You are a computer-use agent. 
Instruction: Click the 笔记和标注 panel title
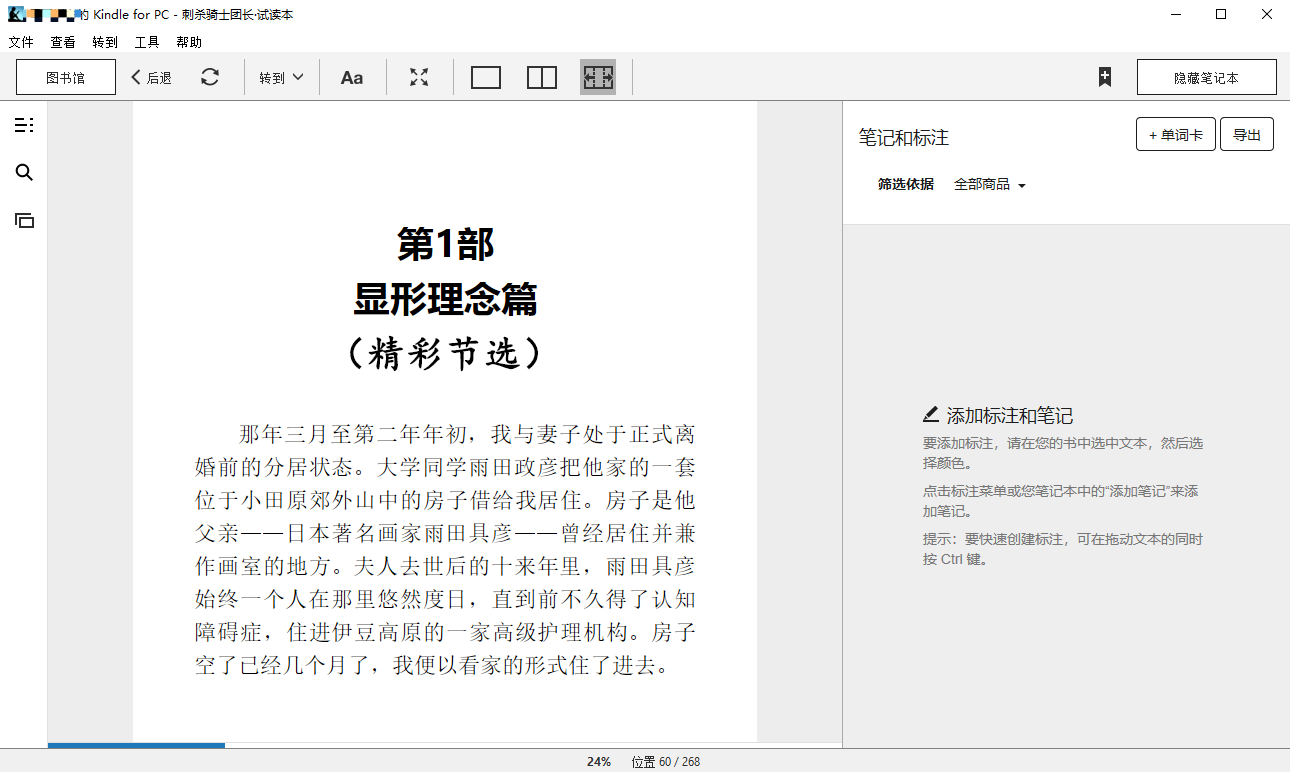tap(904, 138)
